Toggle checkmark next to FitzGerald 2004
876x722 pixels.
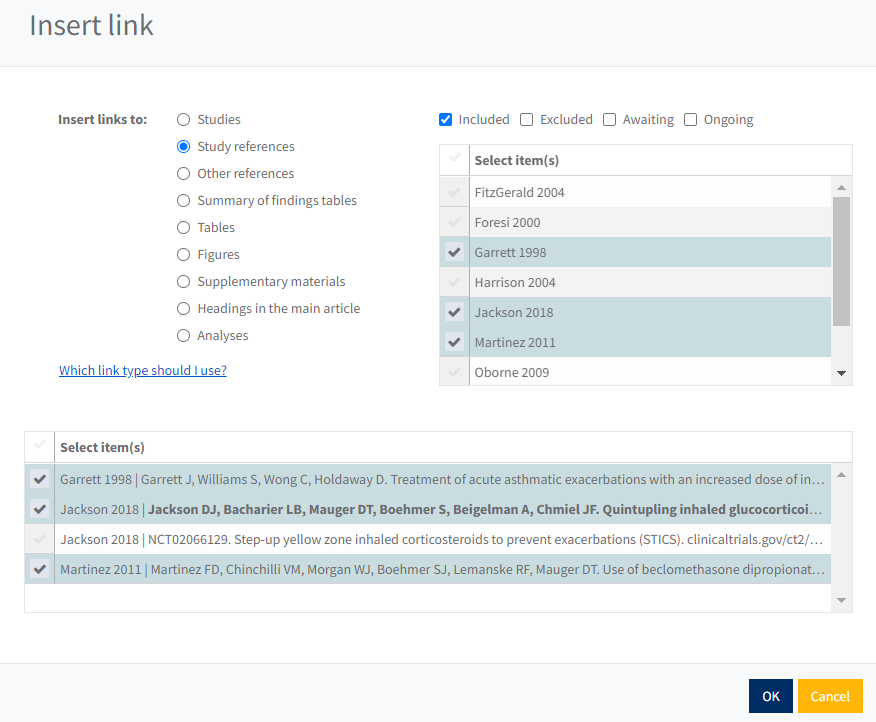pyautogui.click(x=455, y=192)
